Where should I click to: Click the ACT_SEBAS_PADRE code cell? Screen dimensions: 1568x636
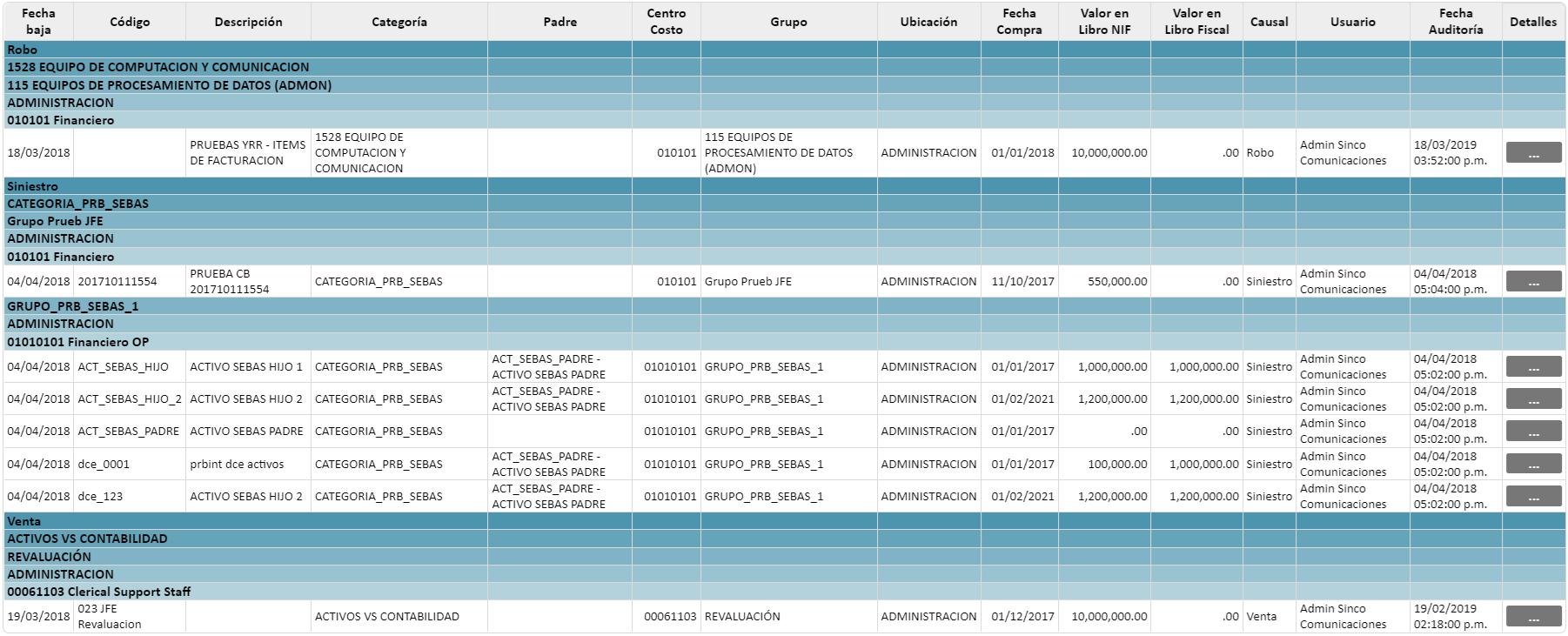130,431
